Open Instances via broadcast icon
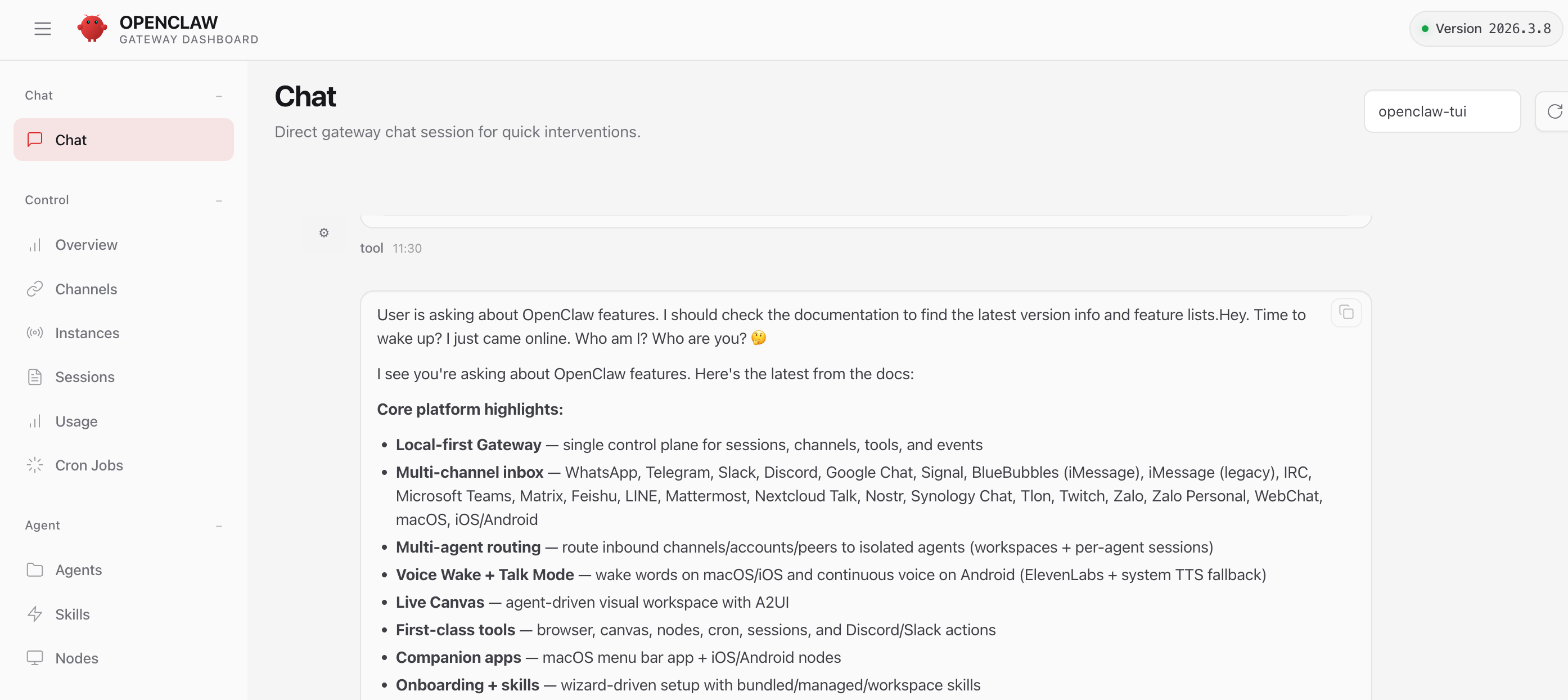 pyautogui.click(x=35, y=333)
